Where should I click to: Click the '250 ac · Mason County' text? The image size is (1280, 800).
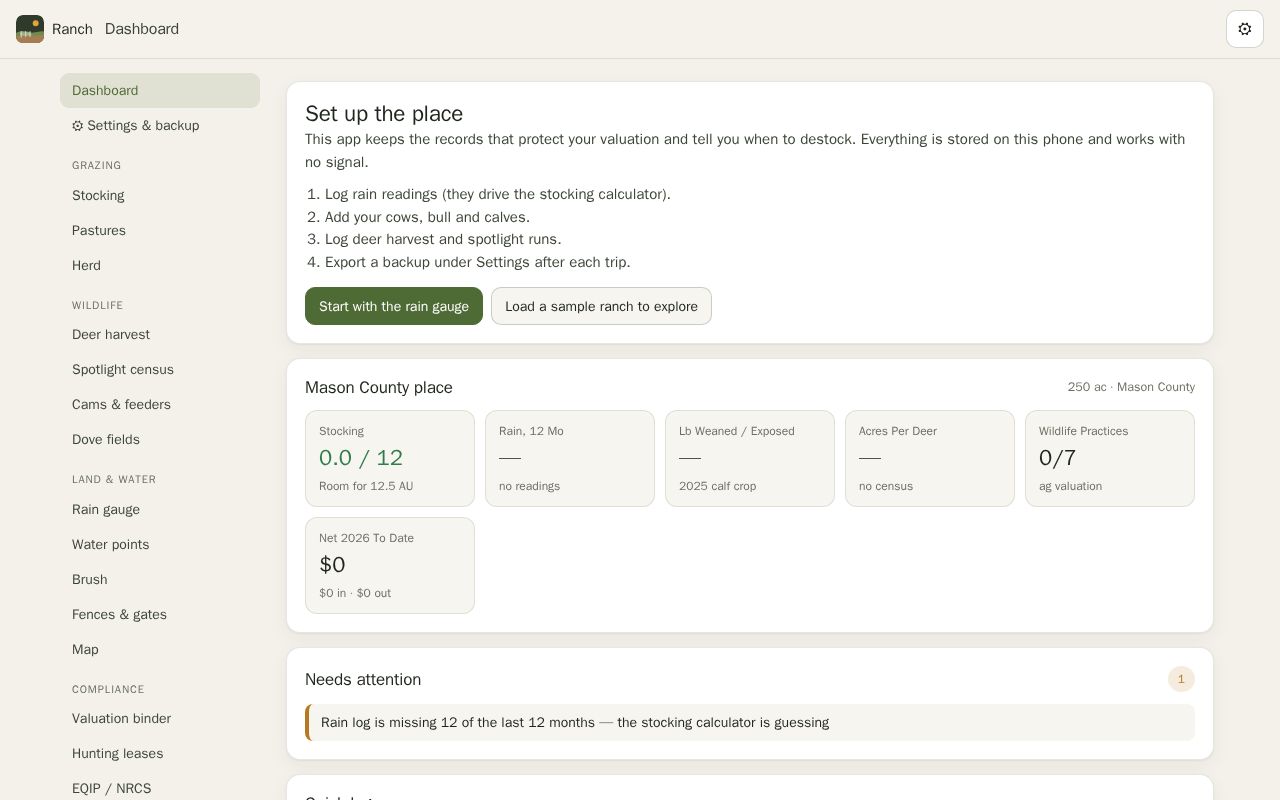tap(1131, 387)
